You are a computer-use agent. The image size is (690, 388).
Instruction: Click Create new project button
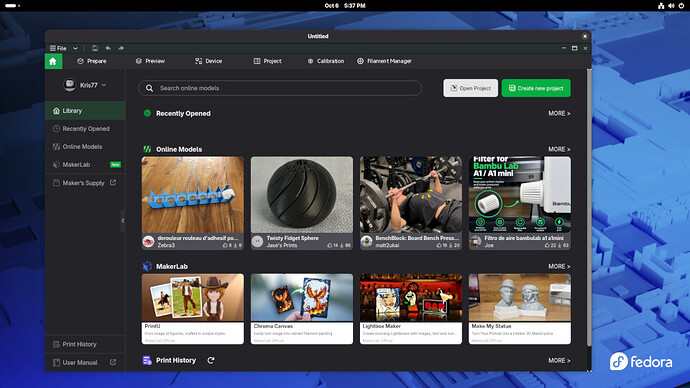pyautogui.click(x=536, y=88)
